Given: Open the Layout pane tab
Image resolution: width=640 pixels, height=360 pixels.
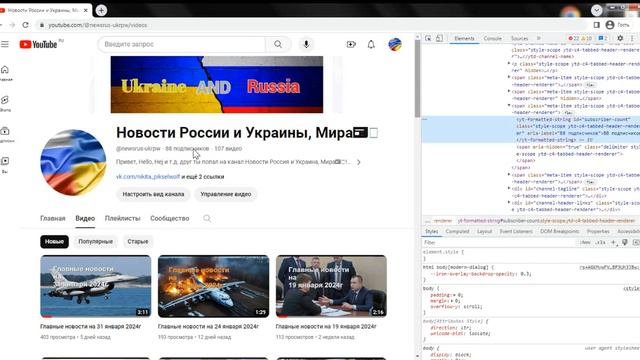Looking at the screenshot, I should [484, 231].
